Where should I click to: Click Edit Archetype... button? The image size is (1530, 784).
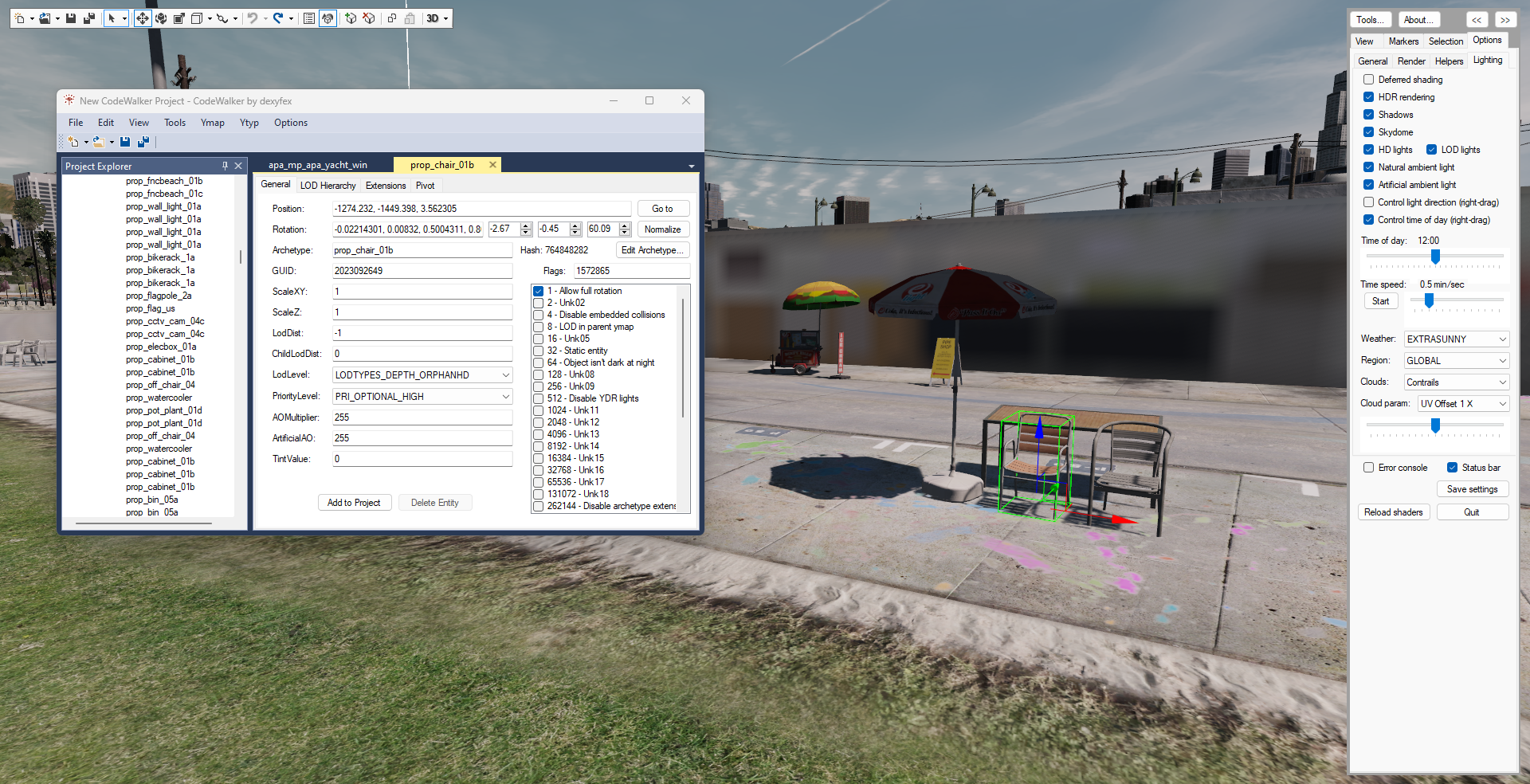[652, 250]
